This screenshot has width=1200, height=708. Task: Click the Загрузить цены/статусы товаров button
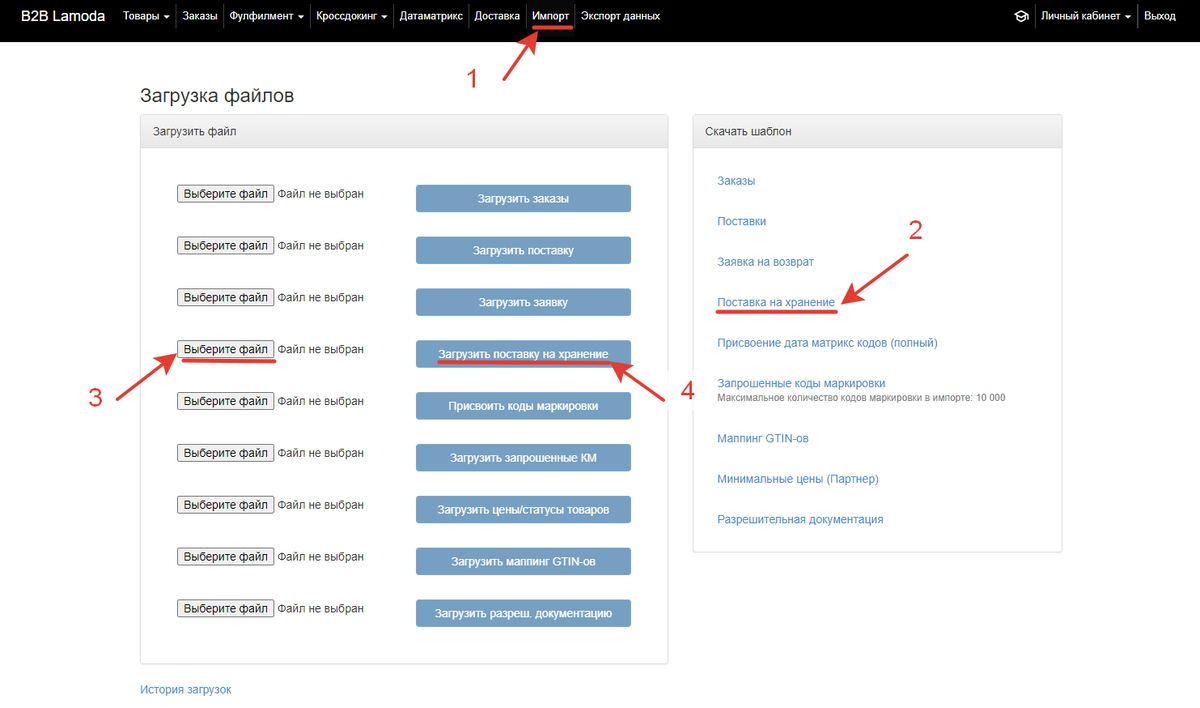[x=523, y=509]
